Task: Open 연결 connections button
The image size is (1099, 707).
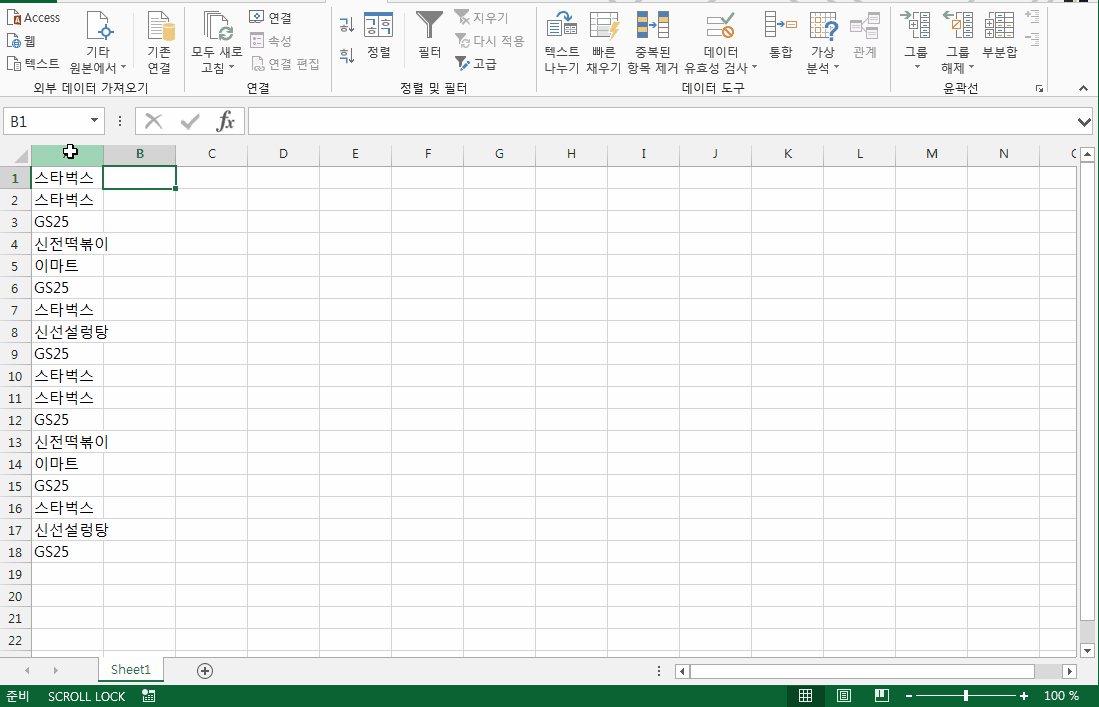Action: [x=271, y=18]
